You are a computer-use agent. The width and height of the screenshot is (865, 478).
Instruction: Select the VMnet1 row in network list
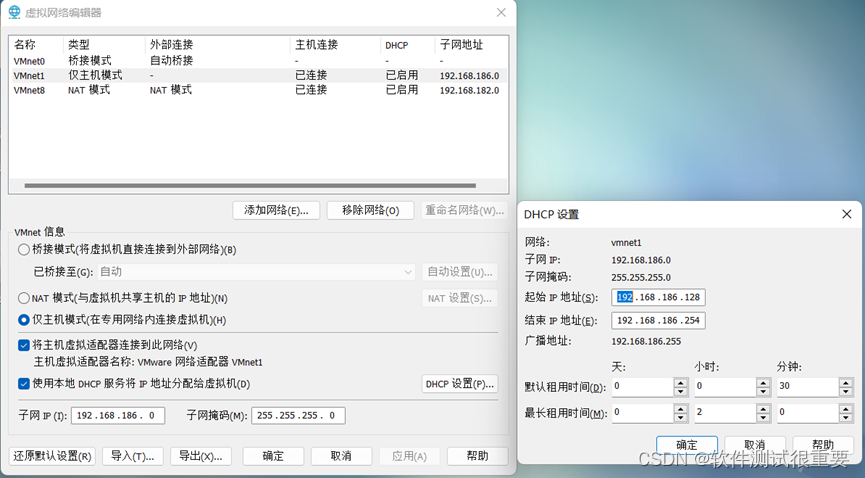point(258,76)
